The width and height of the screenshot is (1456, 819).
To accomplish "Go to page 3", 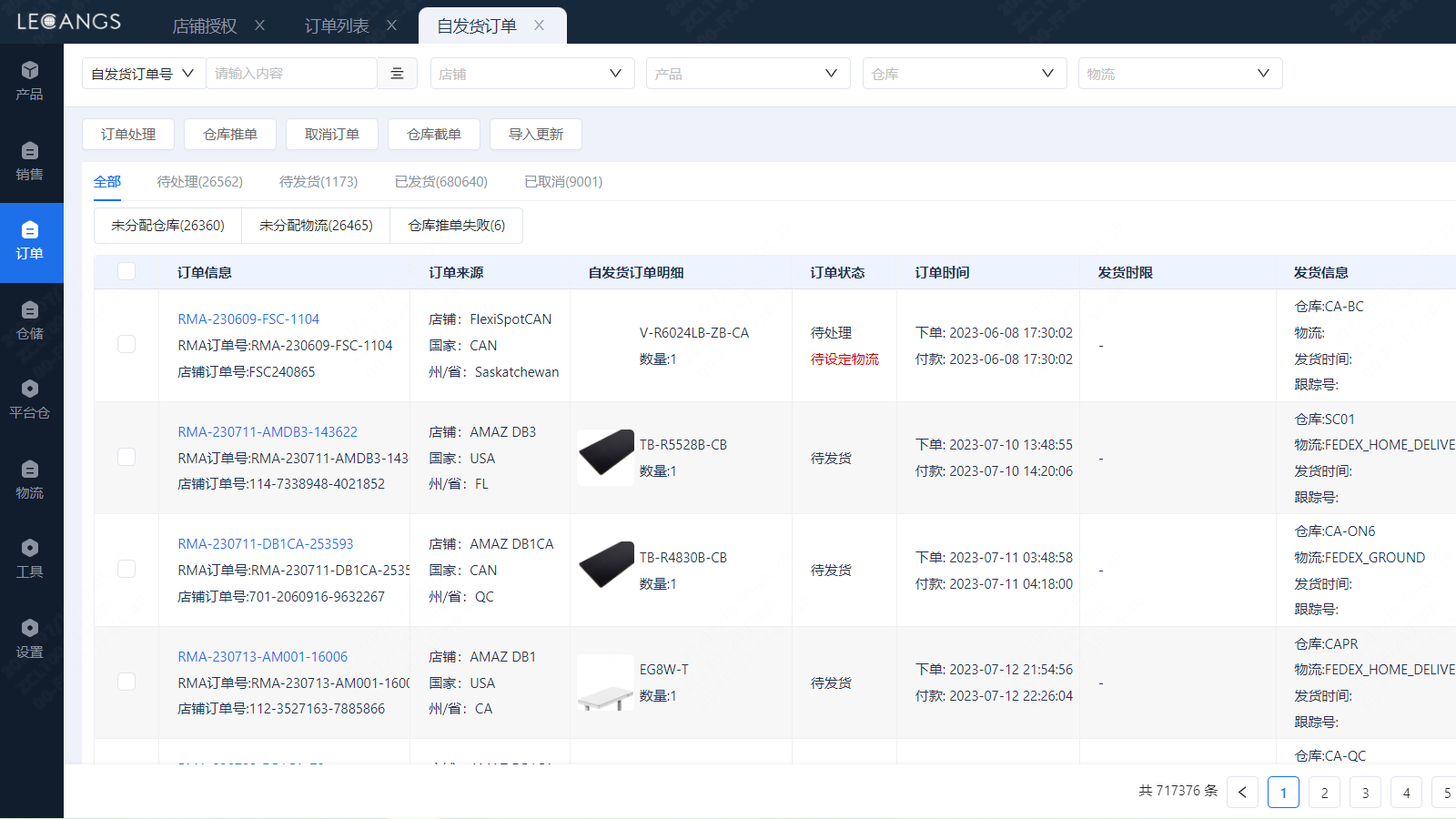I will coord(1365,793).
